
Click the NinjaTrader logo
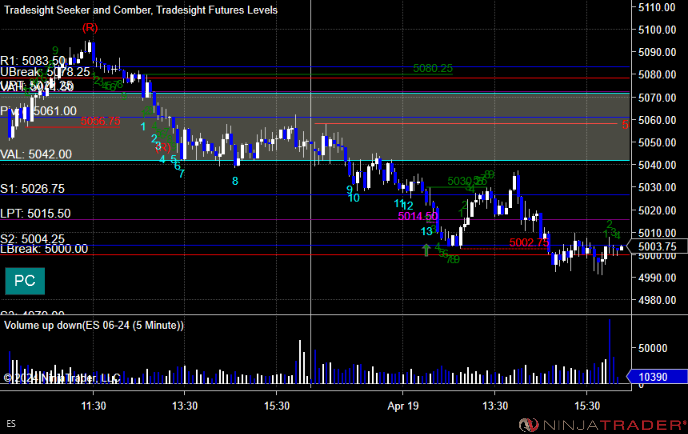pyautogui.click(x=603, y=424)
